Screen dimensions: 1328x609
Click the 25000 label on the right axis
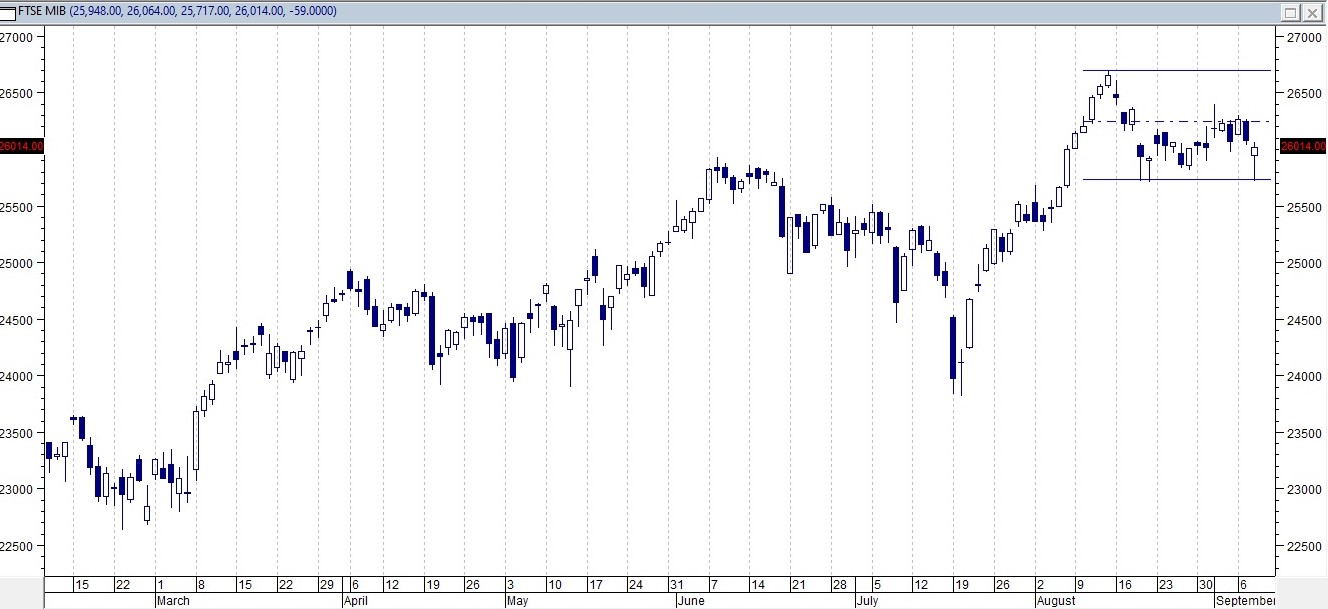1304,264
